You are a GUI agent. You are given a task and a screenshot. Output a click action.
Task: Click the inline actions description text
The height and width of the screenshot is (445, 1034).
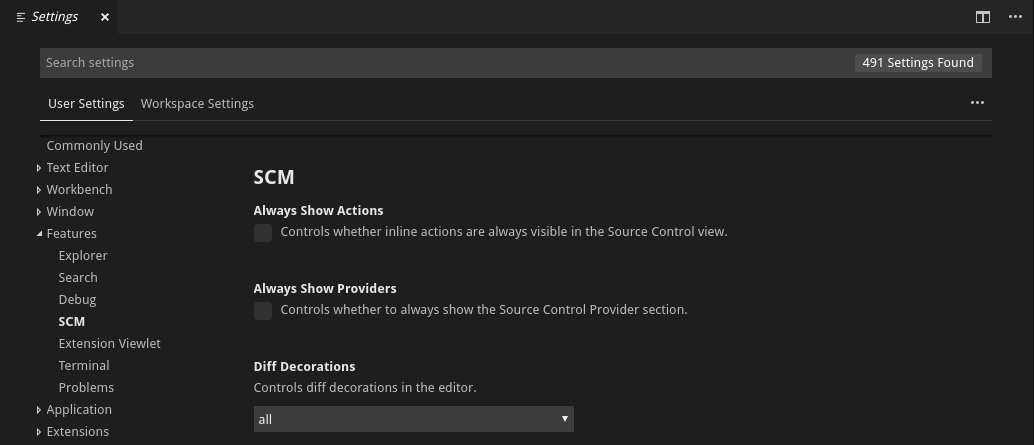pyautogui.click(x=504, y=231)
